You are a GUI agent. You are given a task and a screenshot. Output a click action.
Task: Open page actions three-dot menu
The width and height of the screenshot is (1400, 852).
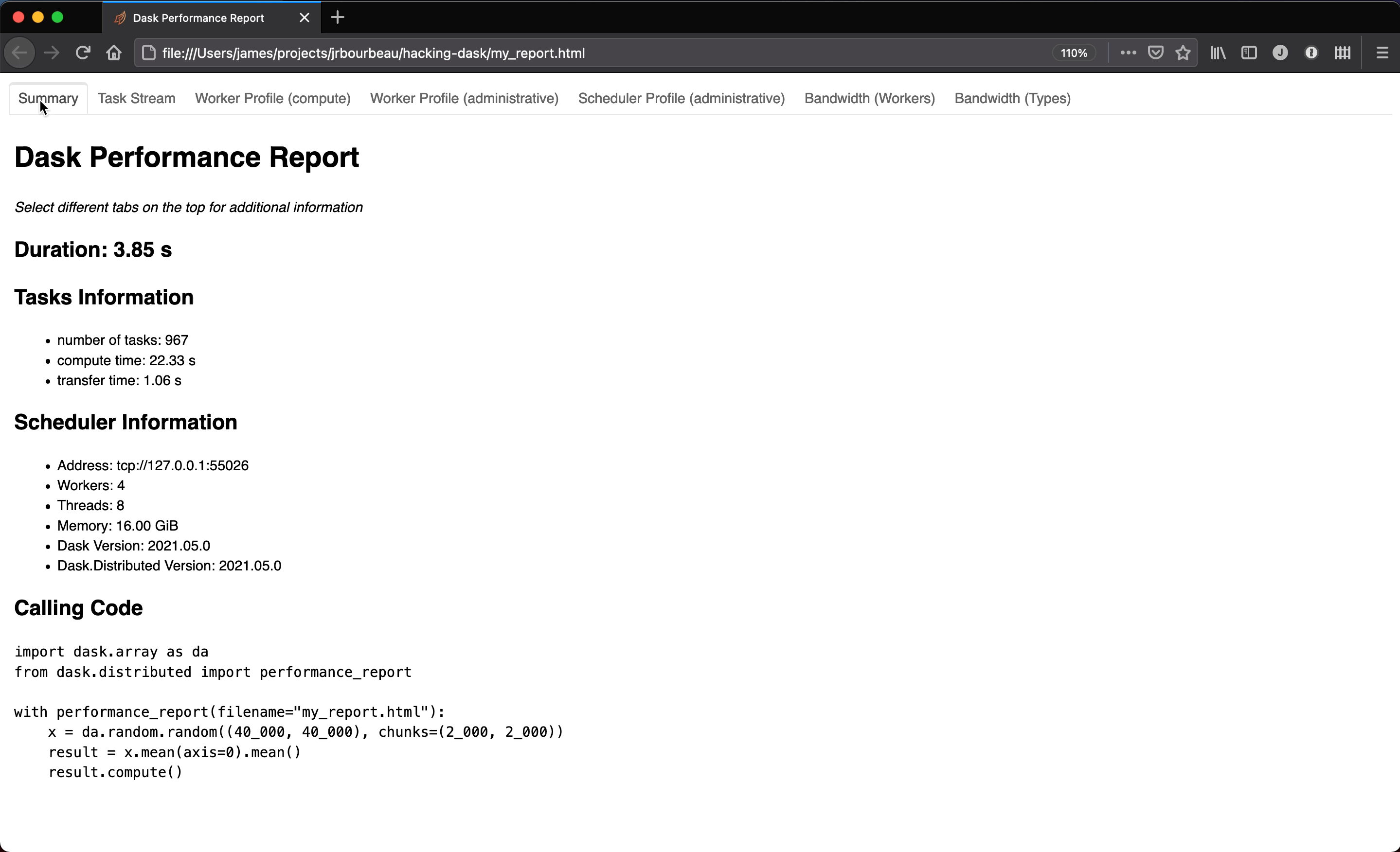[1128, 53]
